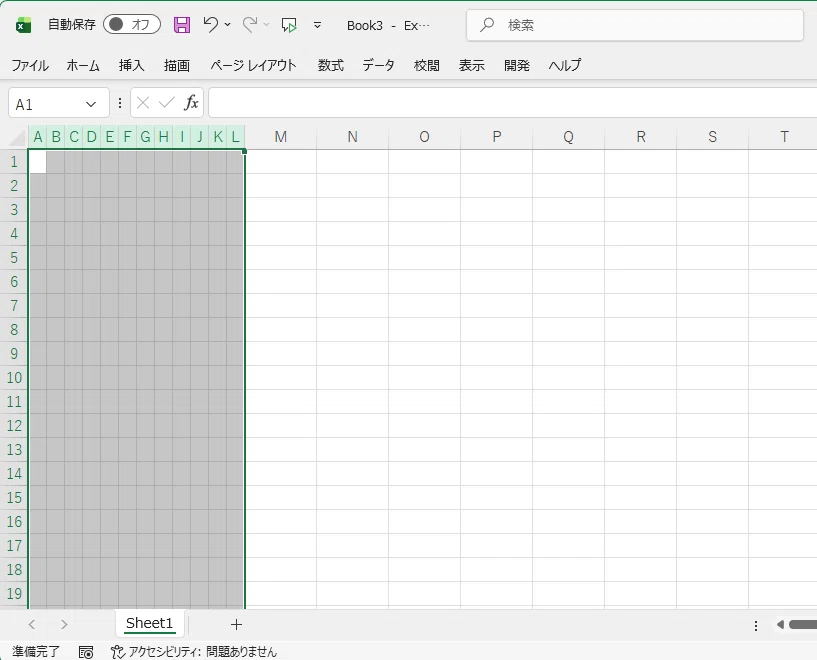
Task: Click the Insert Function fx icon
Action: [192, 103]
